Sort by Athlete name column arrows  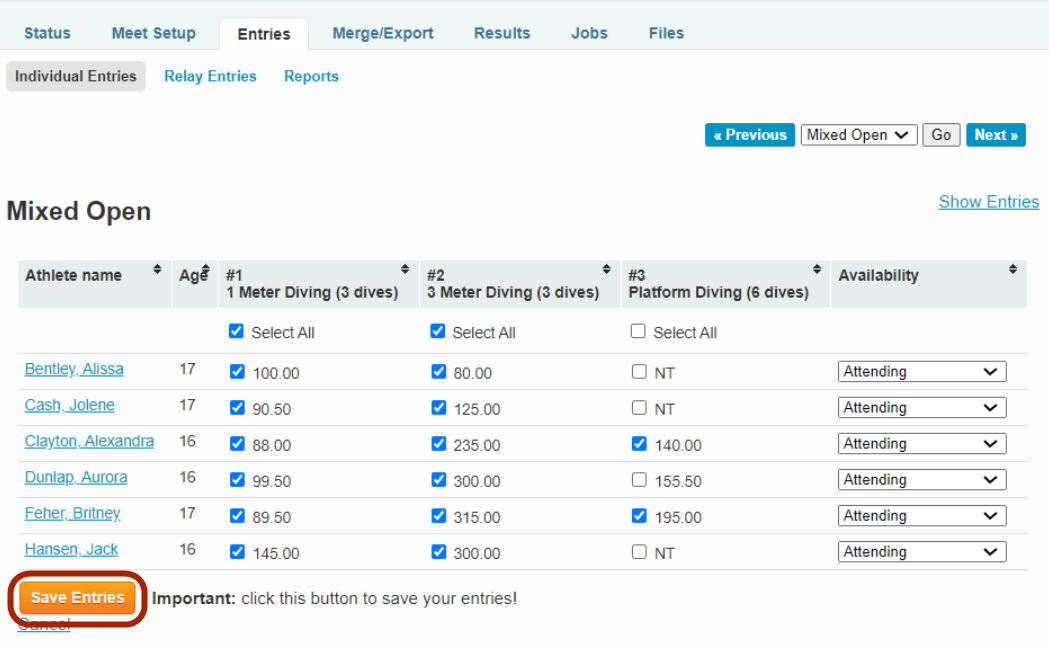coord(157,270)
